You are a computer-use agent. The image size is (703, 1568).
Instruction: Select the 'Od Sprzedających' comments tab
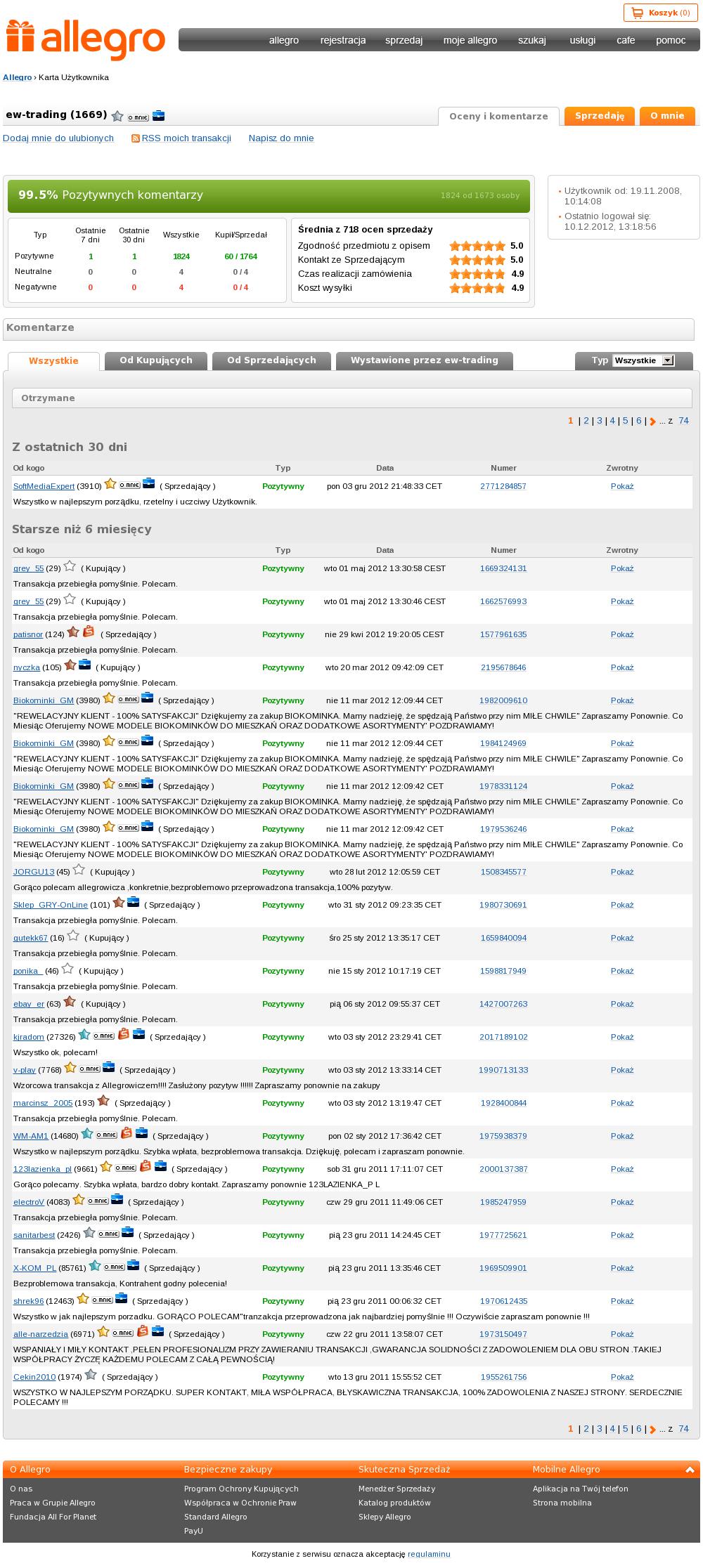(x=271, y=360)
